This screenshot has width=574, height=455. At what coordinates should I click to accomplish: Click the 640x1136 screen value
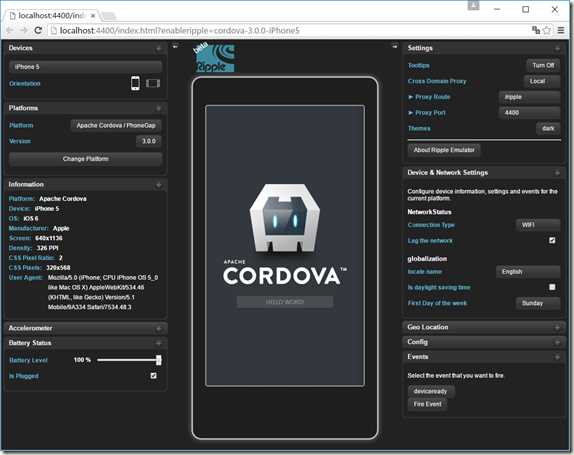click(x=49, y=238)
